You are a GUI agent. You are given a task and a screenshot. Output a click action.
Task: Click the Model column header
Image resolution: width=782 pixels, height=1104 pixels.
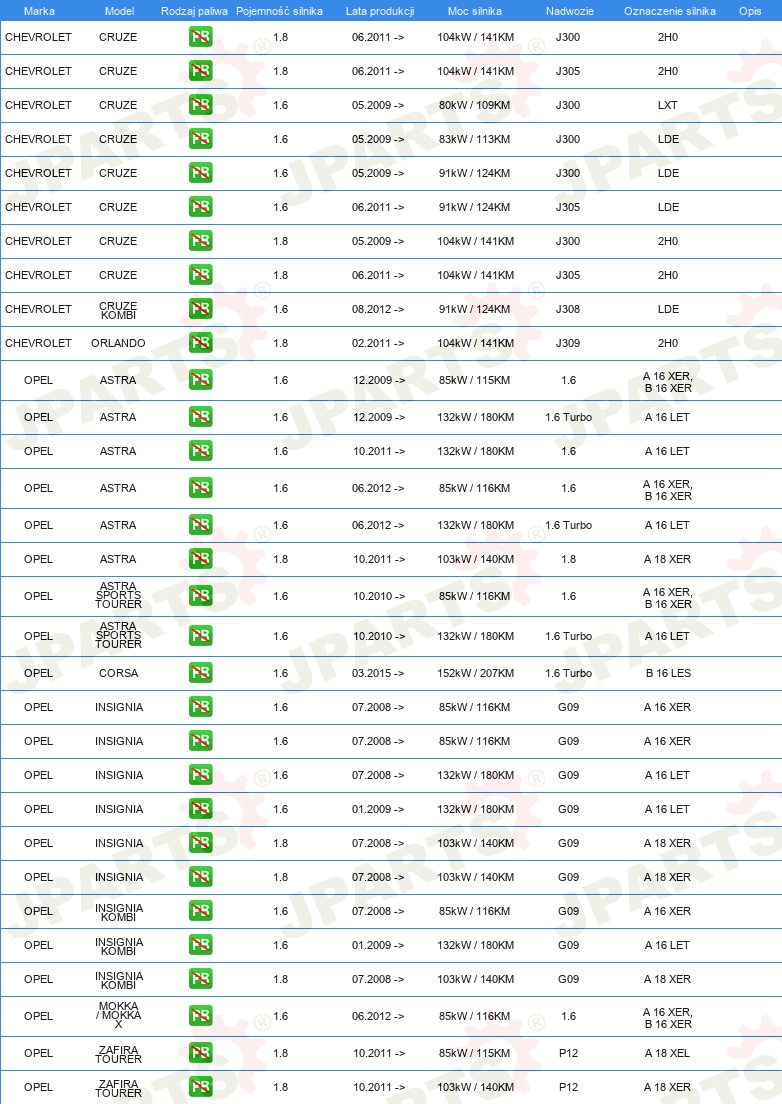(x=120, y=11)
